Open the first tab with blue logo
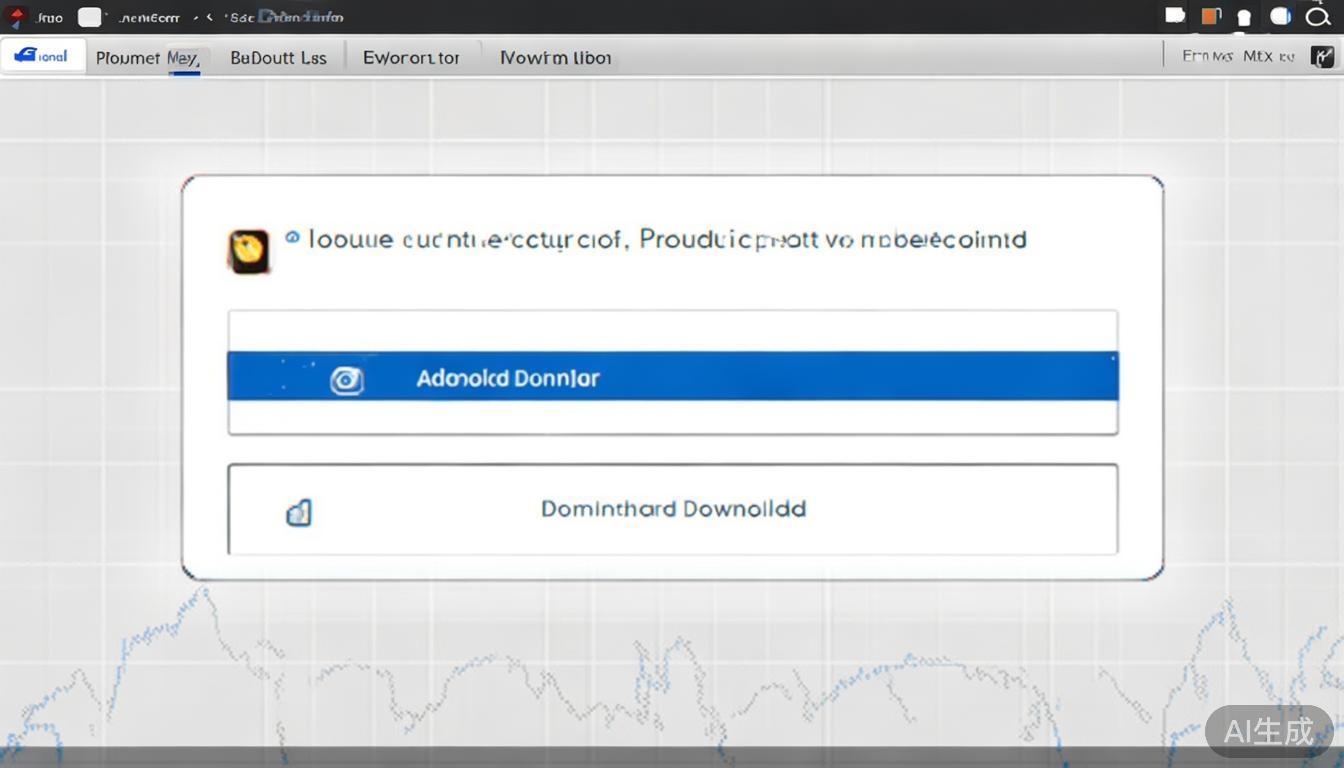Viewport: 1344px width, 768px height. tap(43, 56)
